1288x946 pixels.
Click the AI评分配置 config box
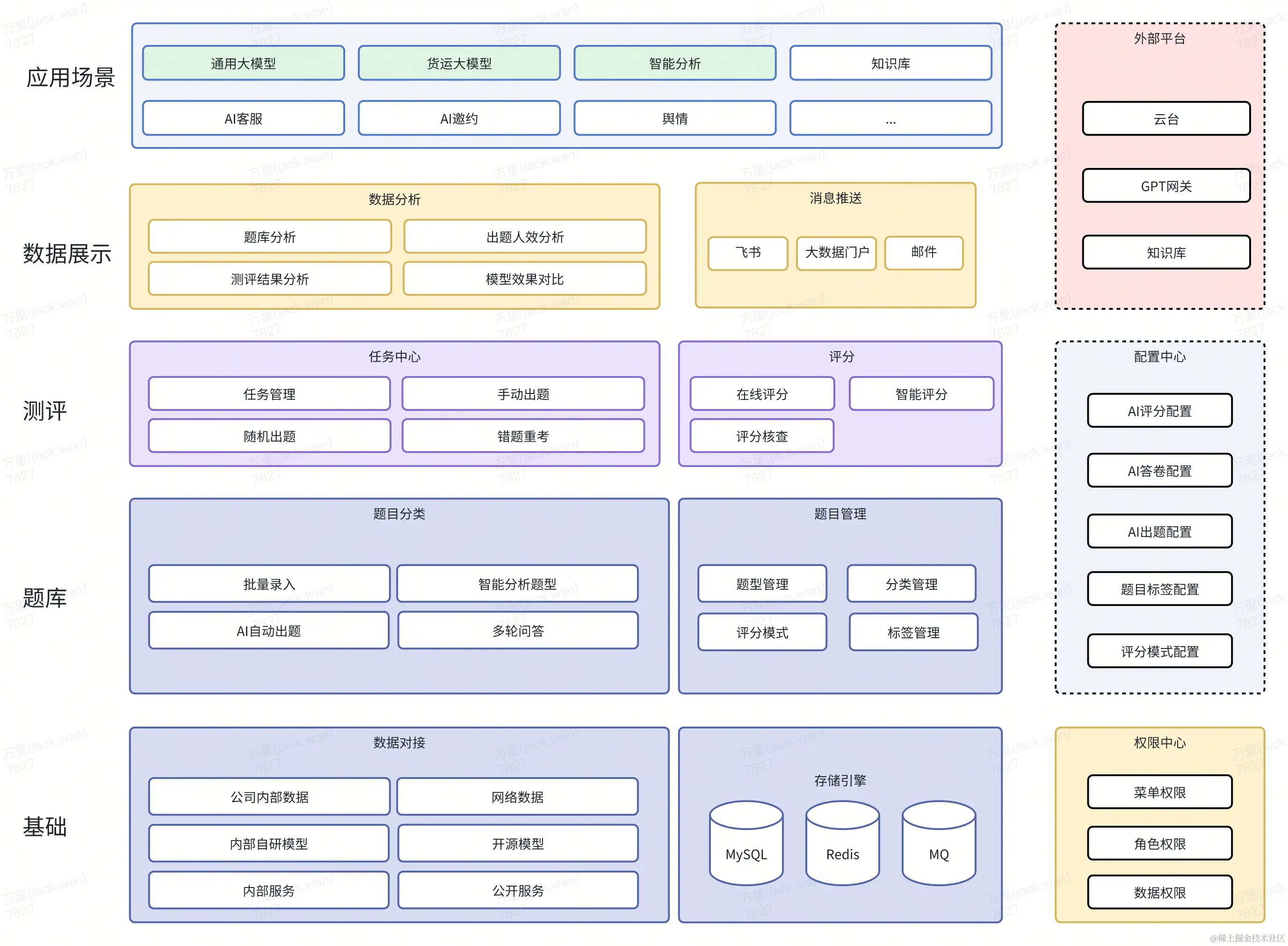(1159, 411)
